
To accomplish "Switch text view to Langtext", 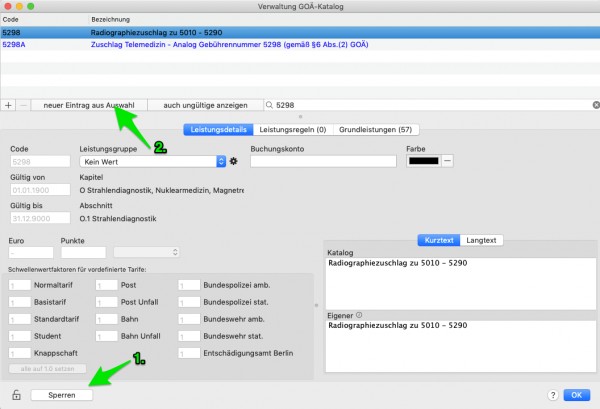I will tap(481, 240).
